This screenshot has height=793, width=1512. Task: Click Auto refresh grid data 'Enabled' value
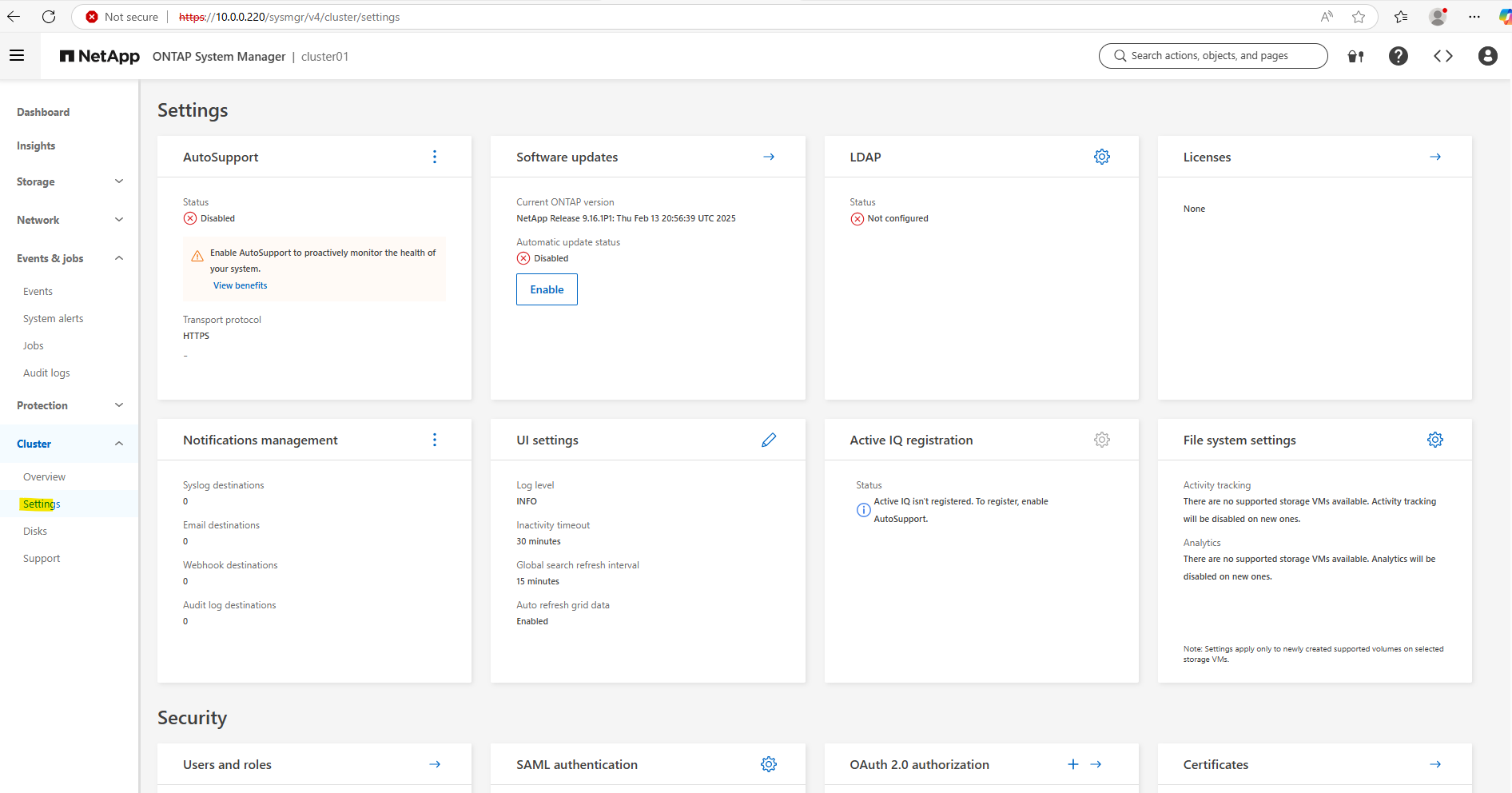[532, 621]
